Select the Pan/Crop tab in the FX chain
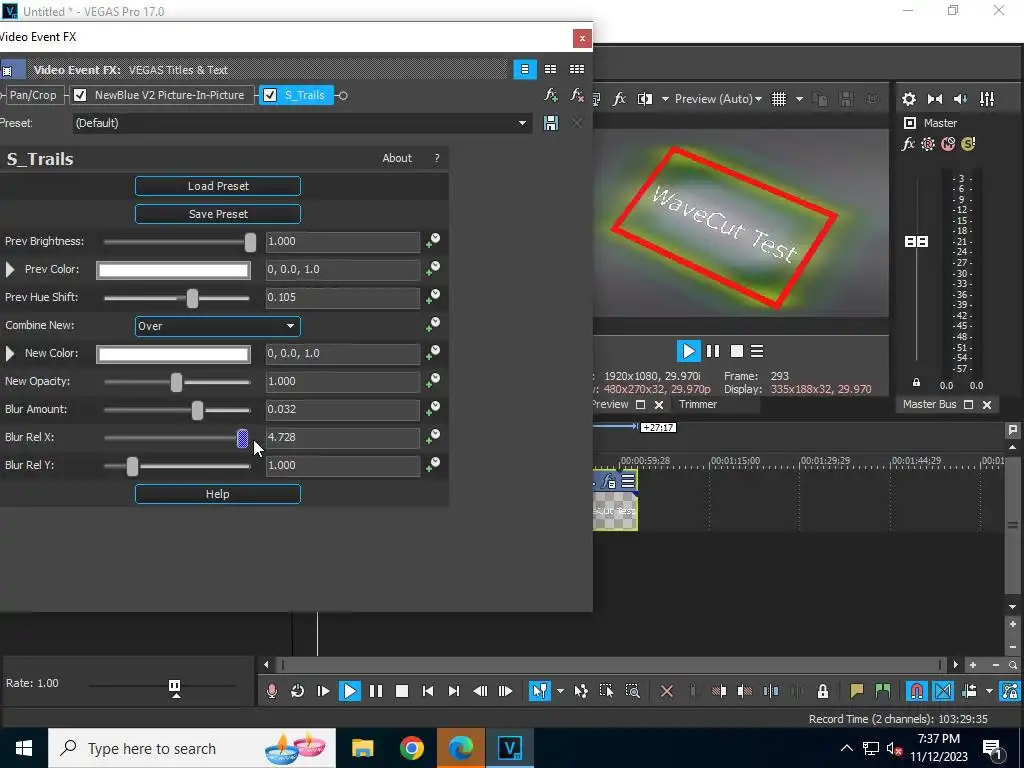Viewport: 1024px width, 768px height. (33, 95)
